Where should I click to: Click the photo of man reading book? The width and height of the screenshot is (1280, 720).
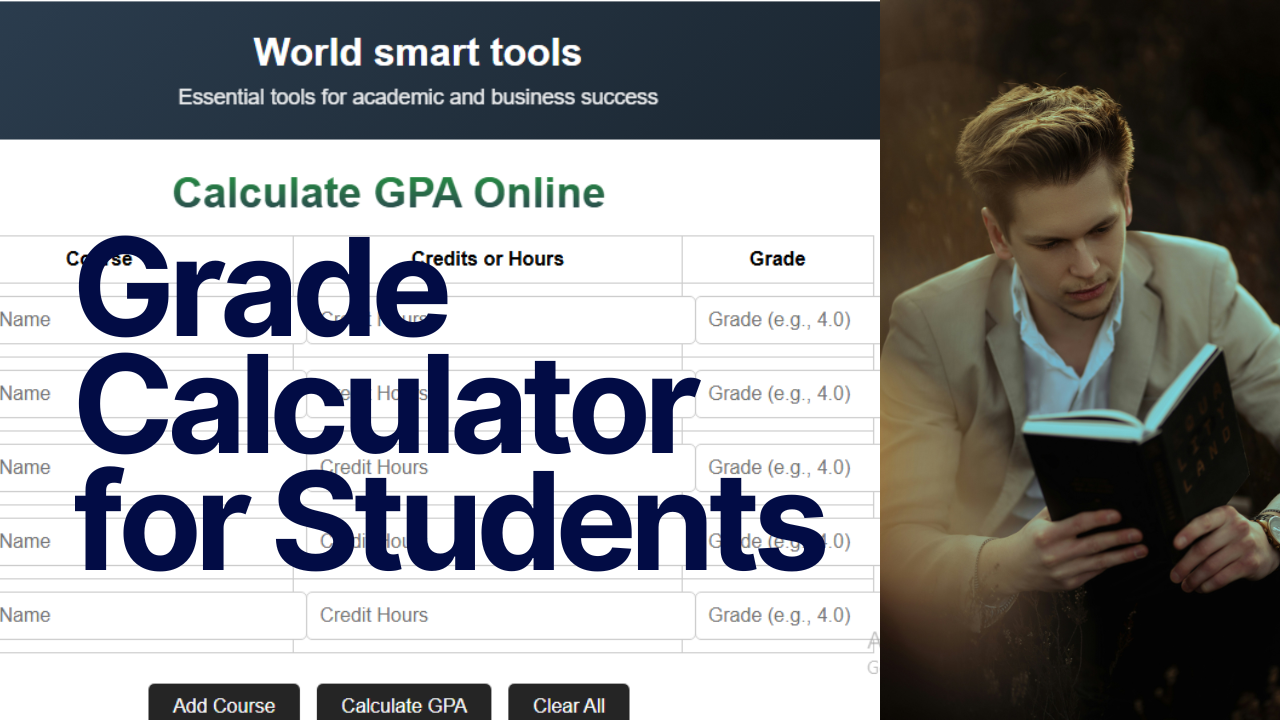pos(1080,360)
